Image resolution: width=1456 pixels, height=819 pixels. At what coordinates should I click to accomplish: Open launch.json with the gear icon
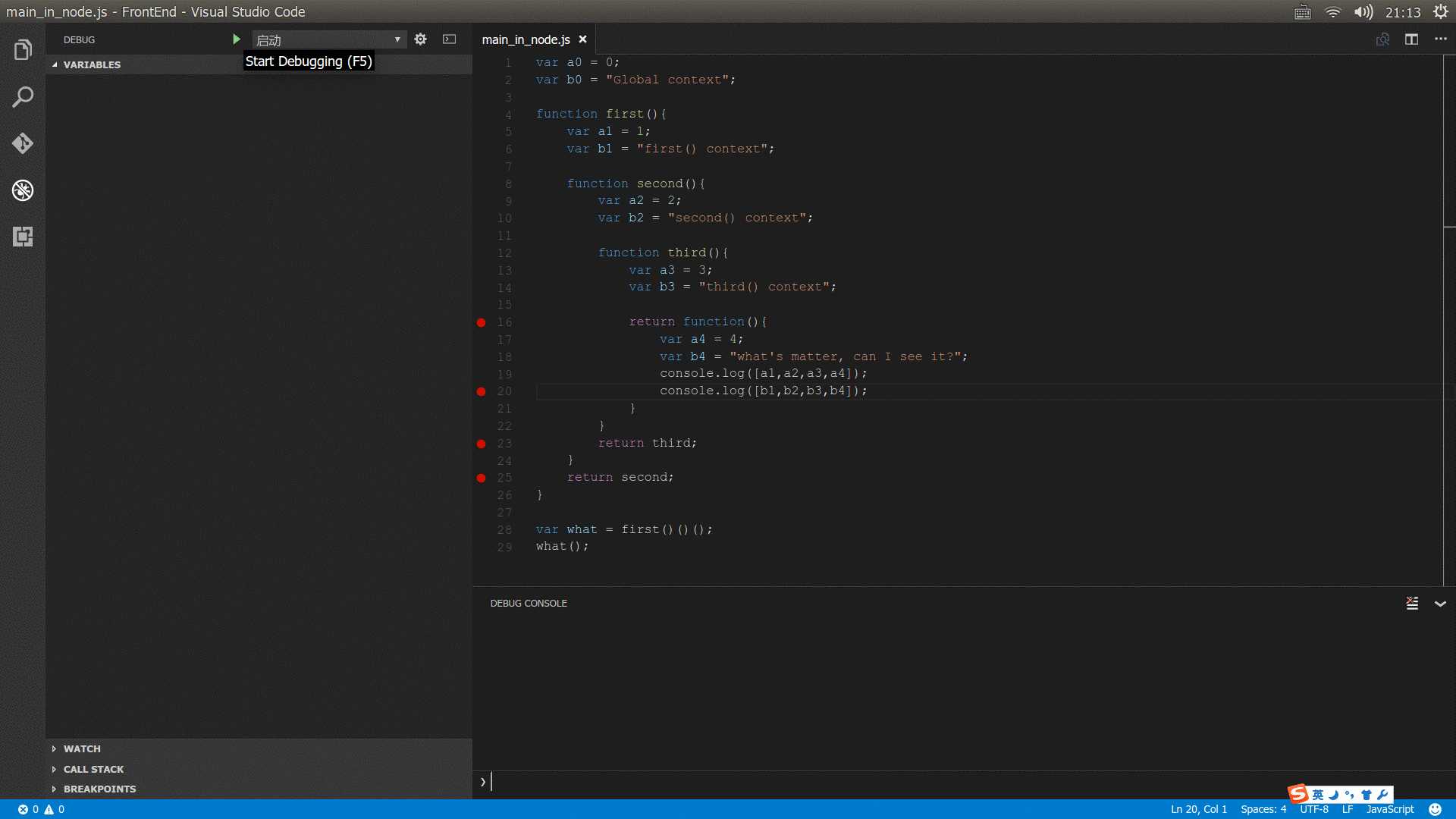pyautogui.click(x=421, y=39)
